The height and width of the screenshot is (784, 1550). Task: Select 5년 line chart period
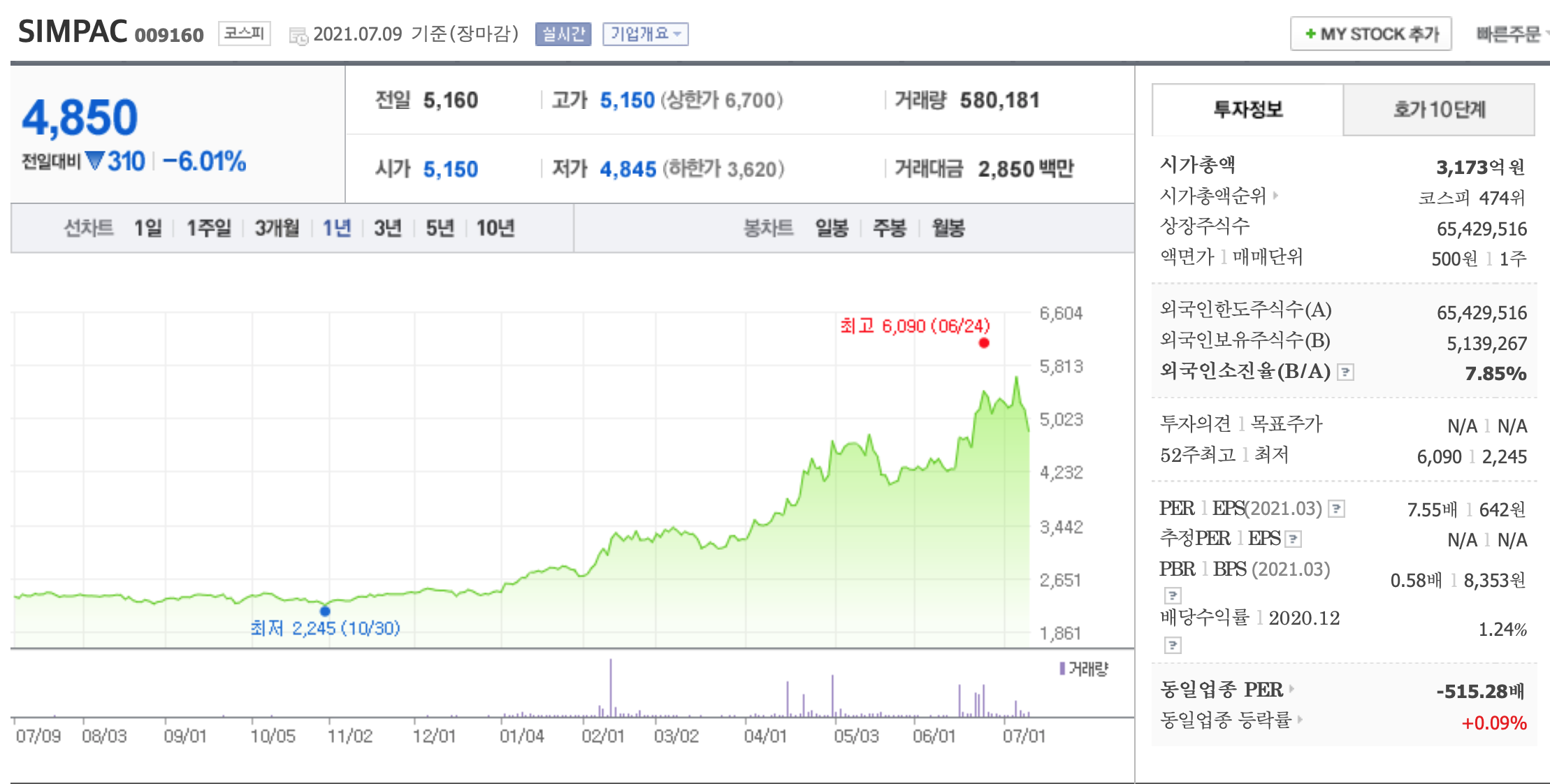click(x=440, y=228)
